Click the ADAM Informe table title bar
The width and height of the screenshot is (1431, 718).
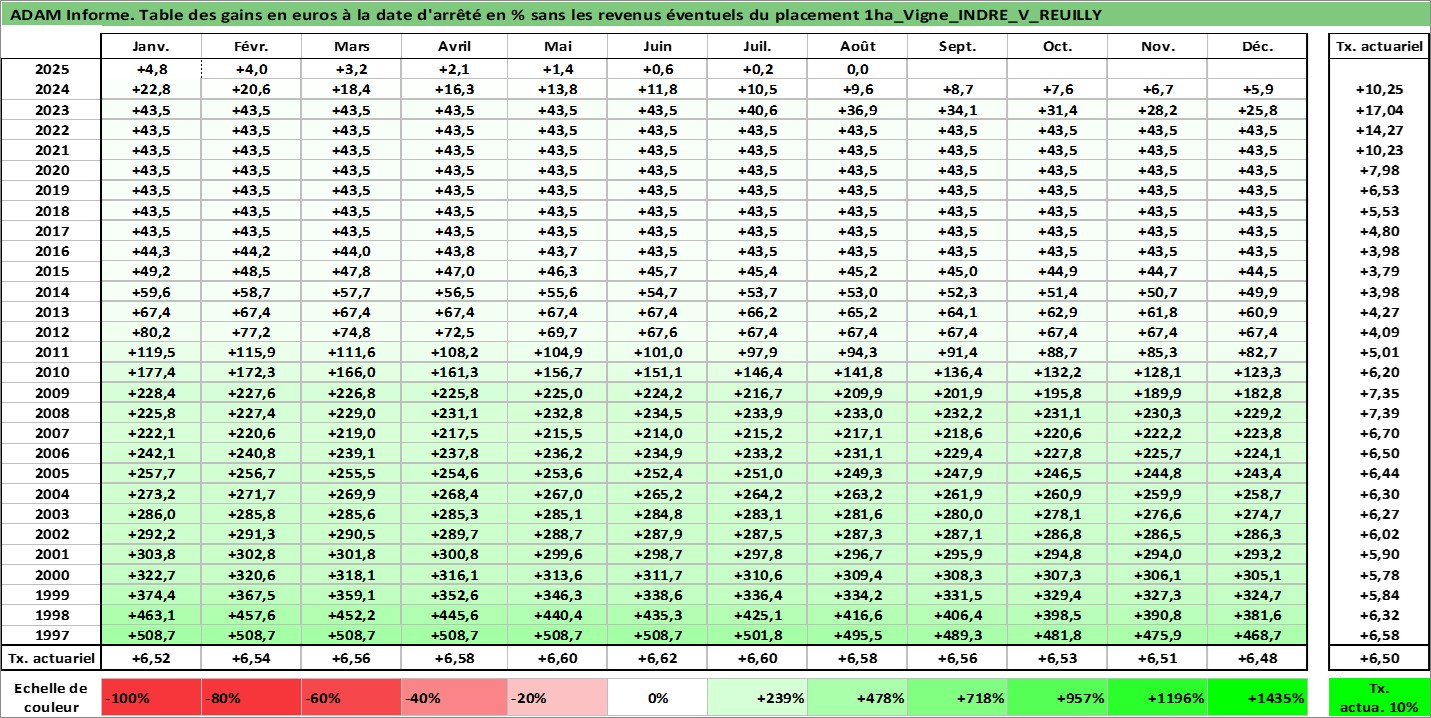[715, 15]
